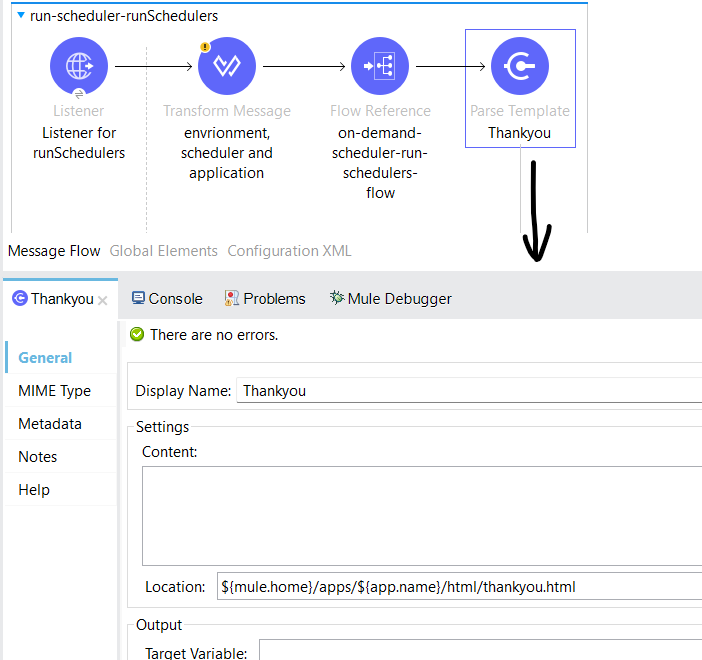The width and height of the screenshot is (702, 660).
Task: Open the Global Elements view
Action: click(x=163, y=251)
